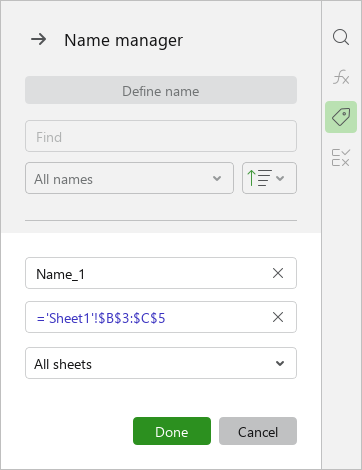Open the fx functions sidebar icon
Screen dimensions: 362x470
tap(341, 77)
